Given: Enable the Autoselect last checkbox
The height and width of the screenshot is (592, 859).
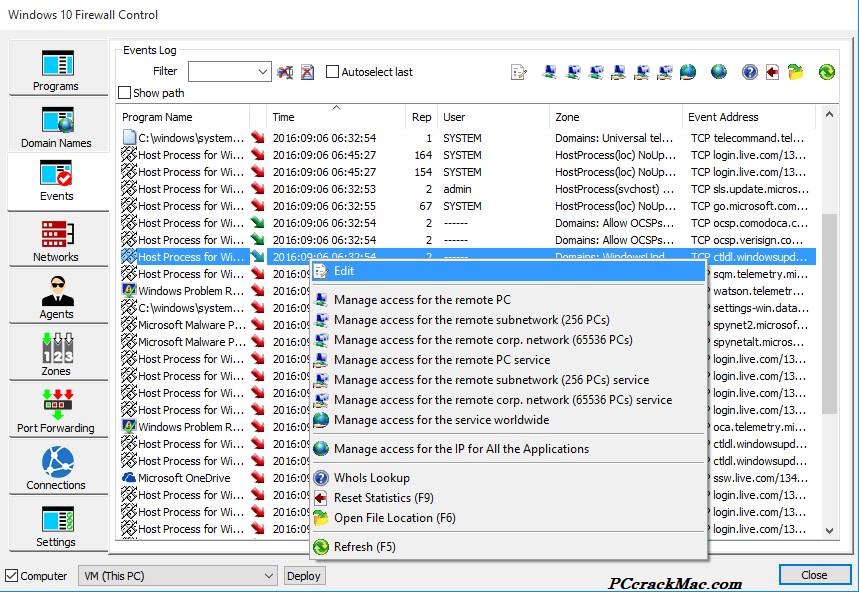Looking at the screenshot, I should 332,71.
